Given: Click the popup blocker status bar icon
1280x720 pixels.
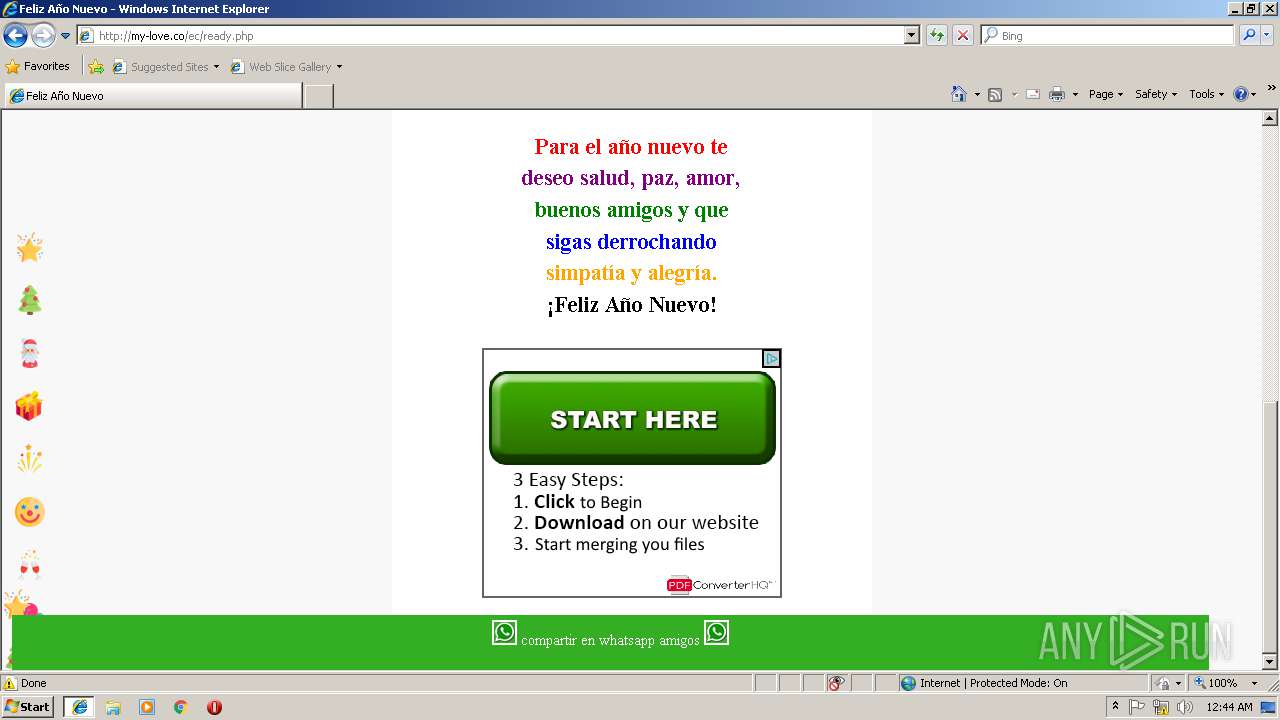Looking at the screenshot, I should pyautogui.click(x=837, y=683).
